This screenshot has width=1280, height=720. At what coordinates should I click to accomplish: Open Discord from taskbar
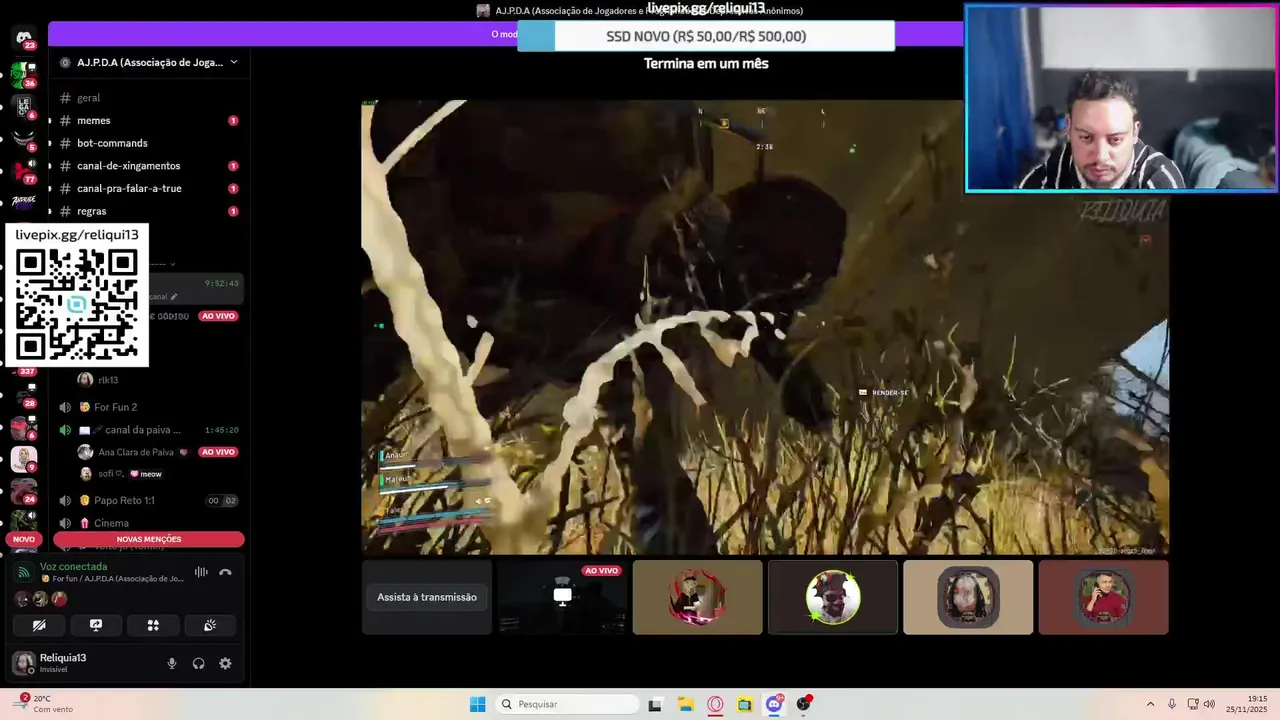(x=774, y=704)
